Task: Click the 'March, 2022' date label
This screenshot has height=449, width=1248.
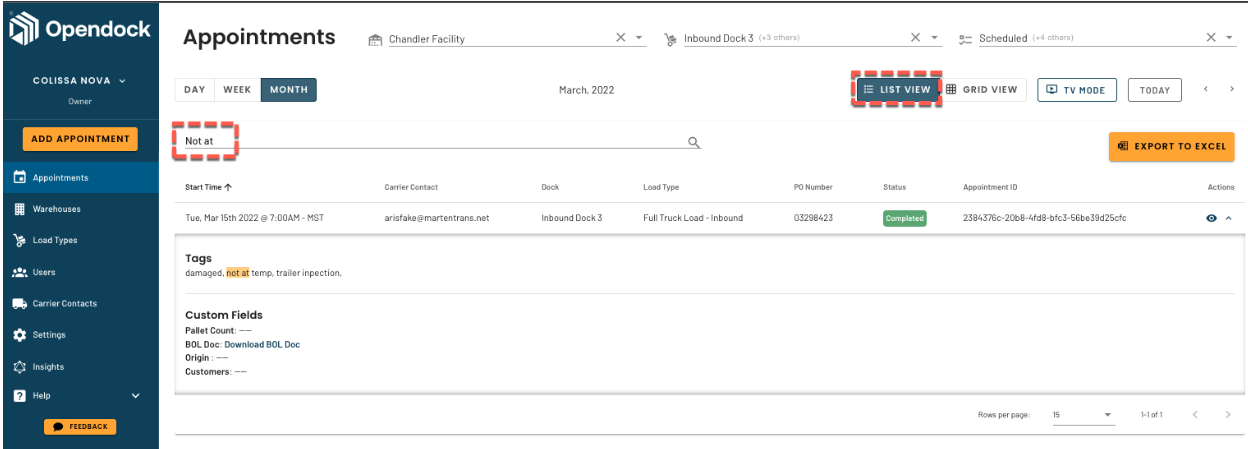Action: point(587,90)
